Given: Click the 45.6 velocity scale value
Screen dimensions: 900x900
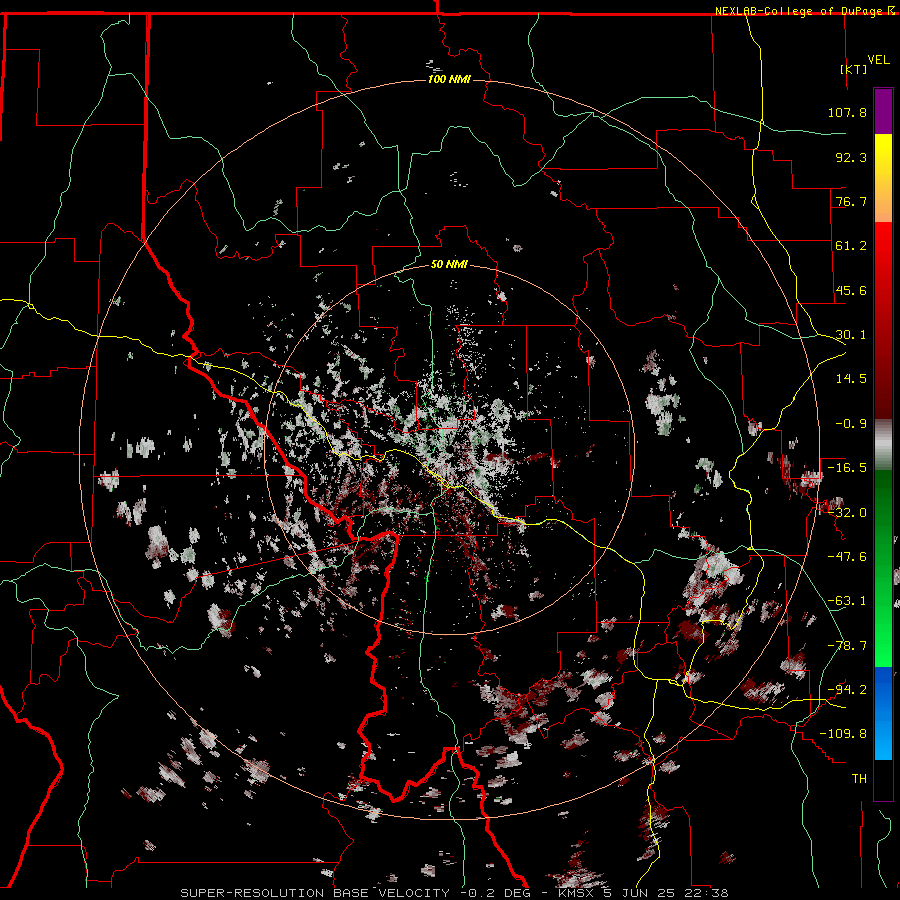Looking at the screenshot, I should 851,290.
